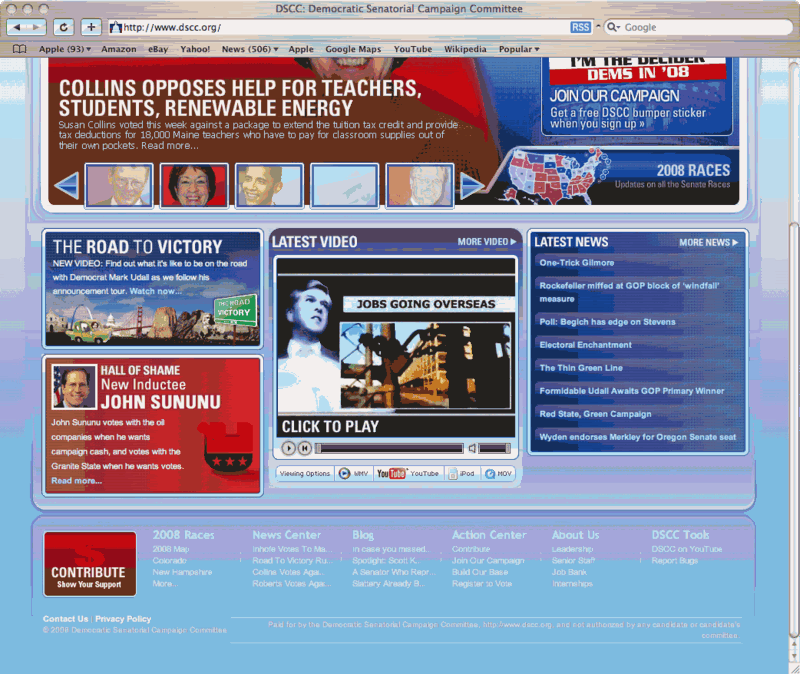This screenshot has height=674, width=800.
Task: Open the Apple (93) bookmarks dropdown
Action: click(65, 49)
